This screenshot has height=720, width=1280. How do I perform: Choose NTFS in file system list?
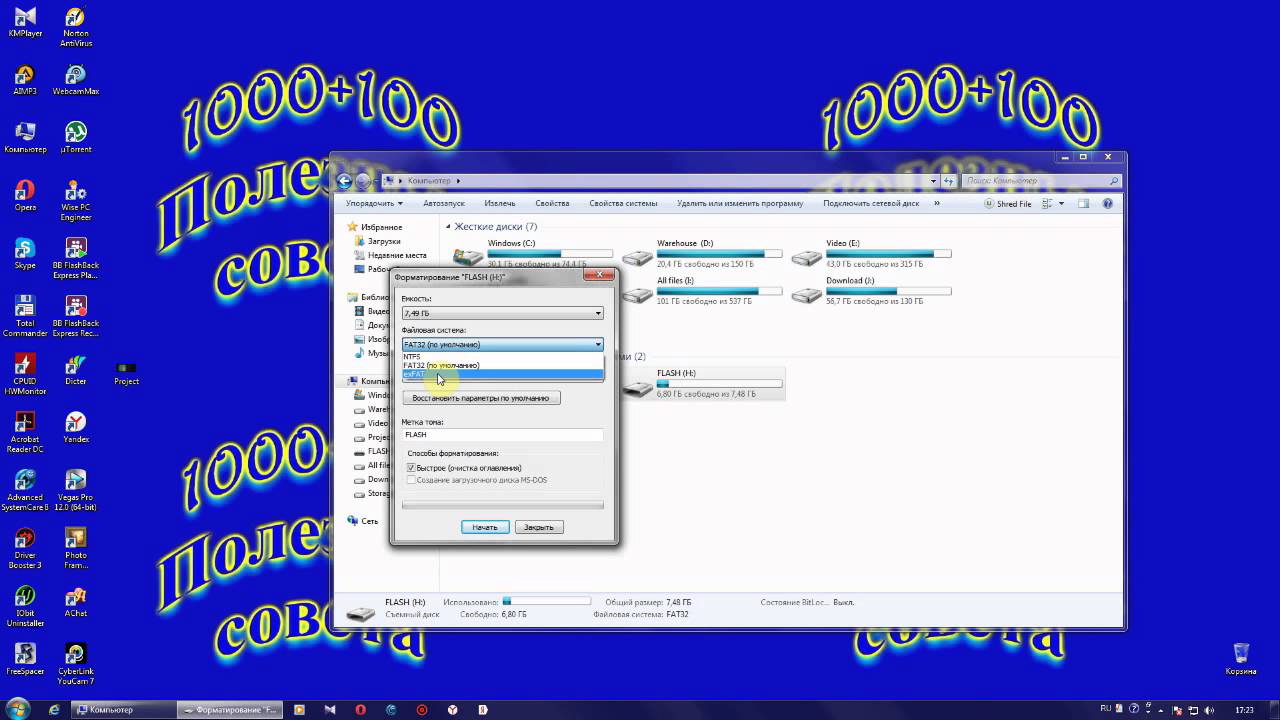click(503, 356)
